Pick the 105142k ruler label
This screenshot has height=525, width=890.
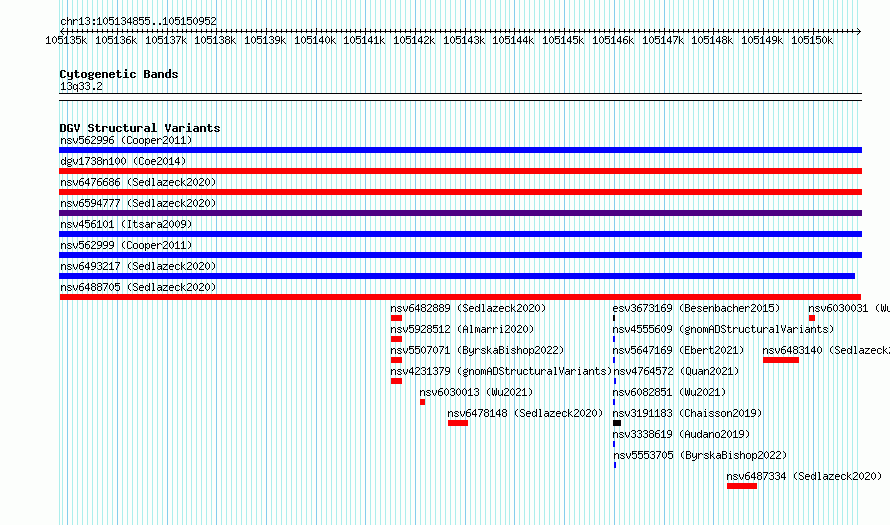click(x=414, y=40)
